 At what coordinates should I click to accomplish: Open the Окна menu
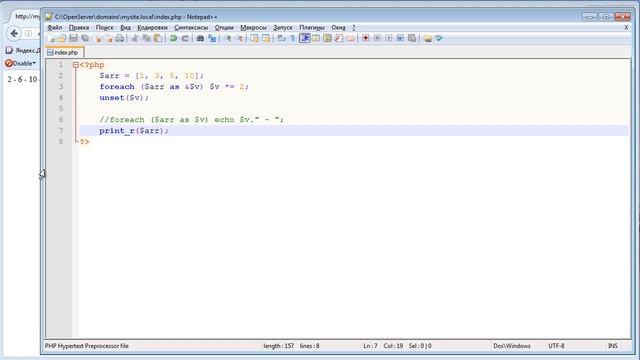tap(338, 27)
